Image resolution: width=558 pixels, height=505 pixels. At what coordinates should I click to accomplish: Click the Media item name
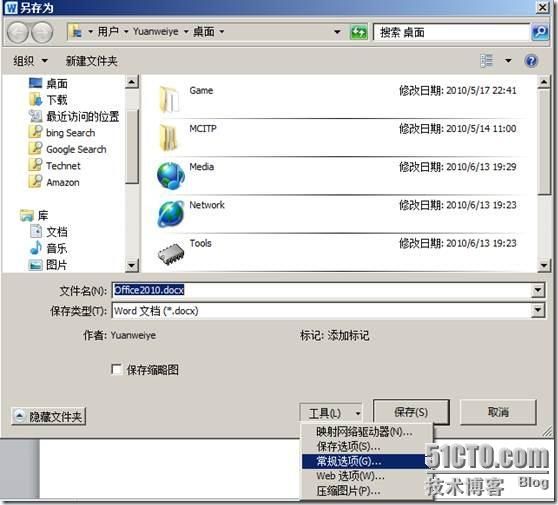(x=201, y=167)
